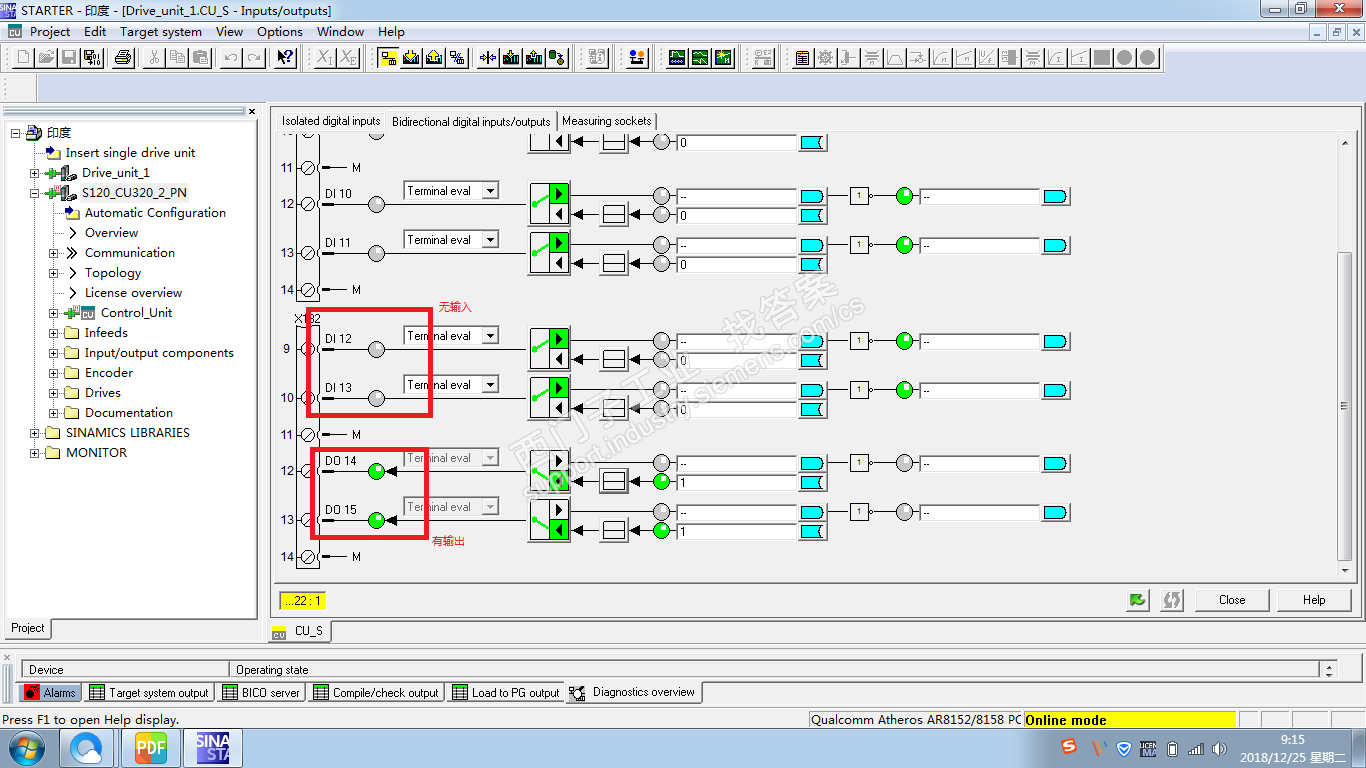Click the Close button
1366x768 pixels.
coord(1232,600)
